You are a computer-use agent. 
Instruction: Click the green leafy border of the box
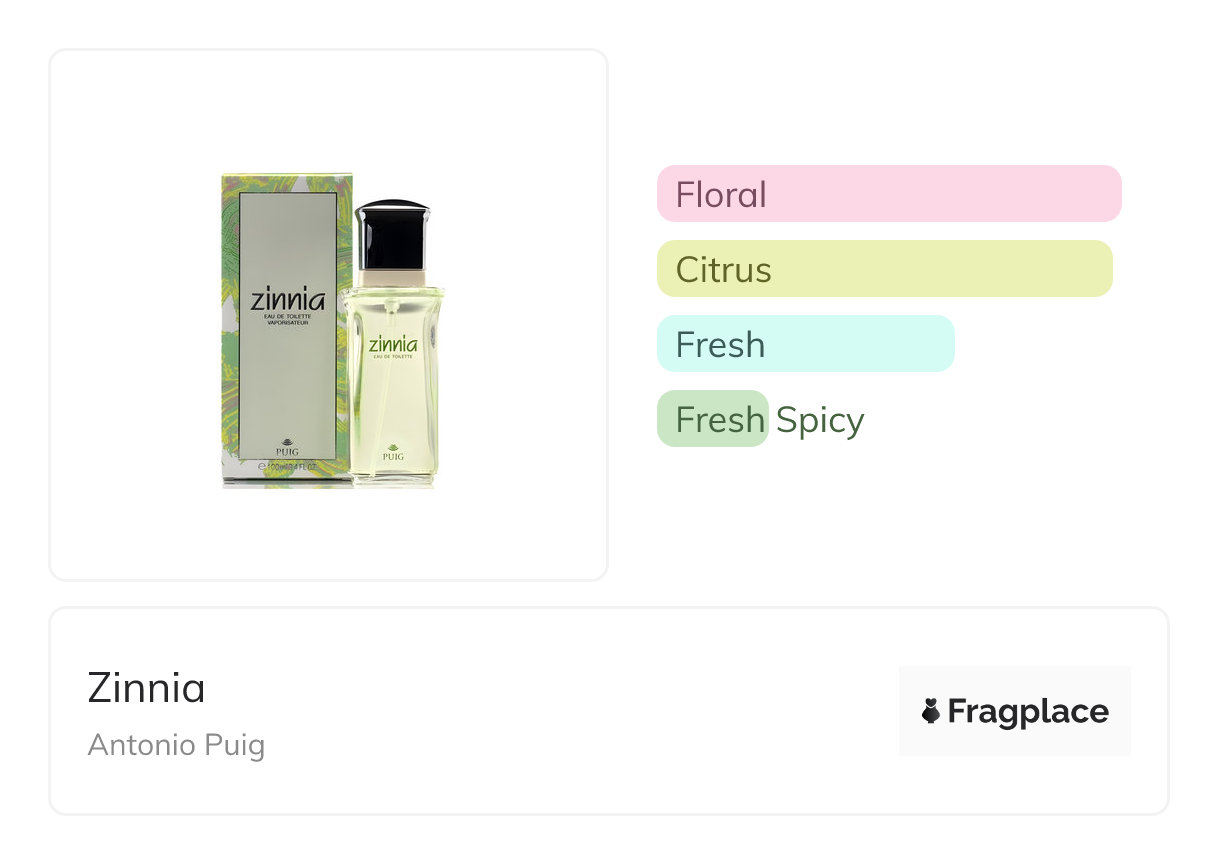(229, 330)
